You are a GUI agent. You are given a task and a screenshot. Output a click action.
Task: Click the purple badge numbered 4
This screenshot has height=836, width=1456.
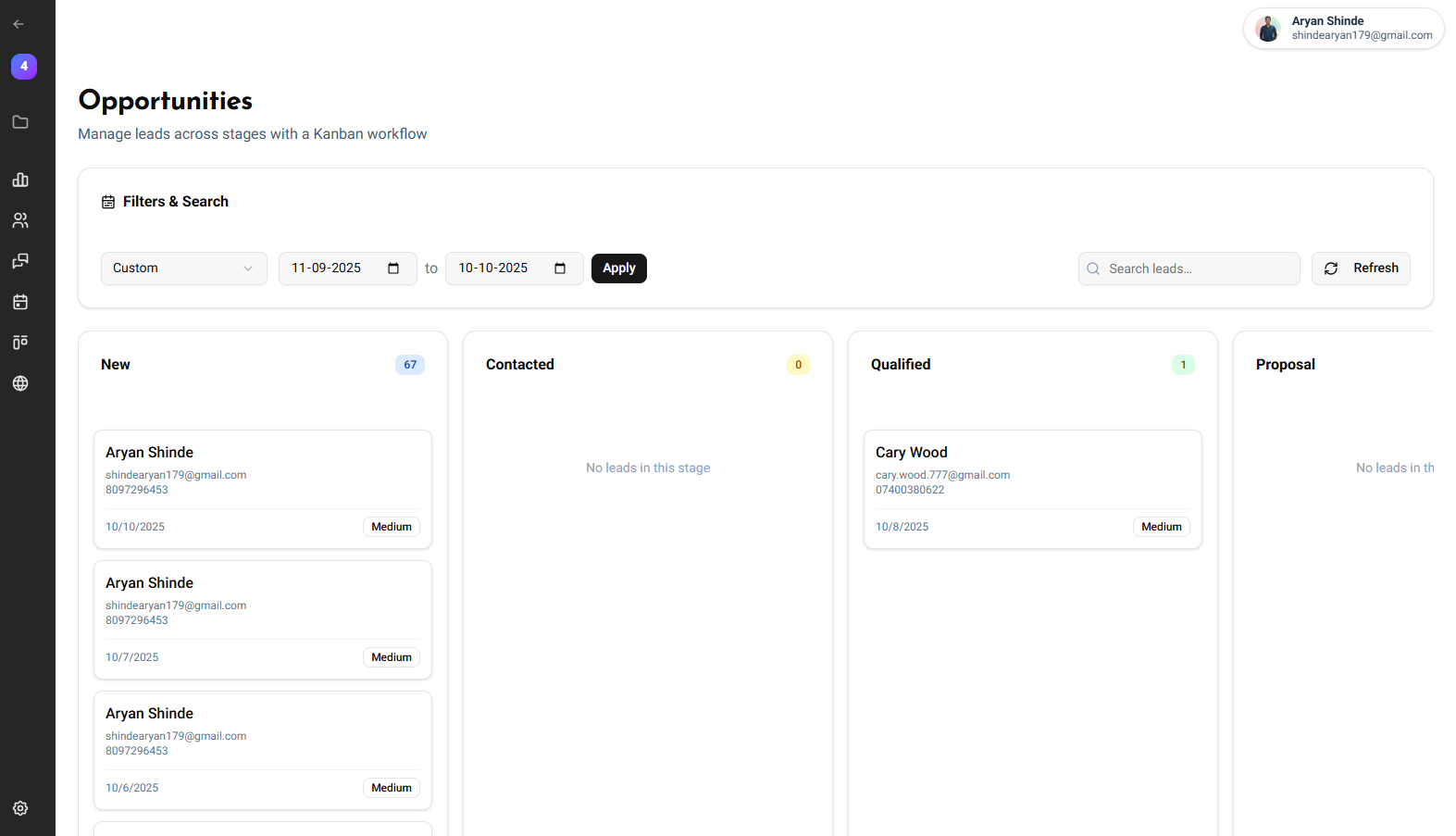[x=24, y=67]
